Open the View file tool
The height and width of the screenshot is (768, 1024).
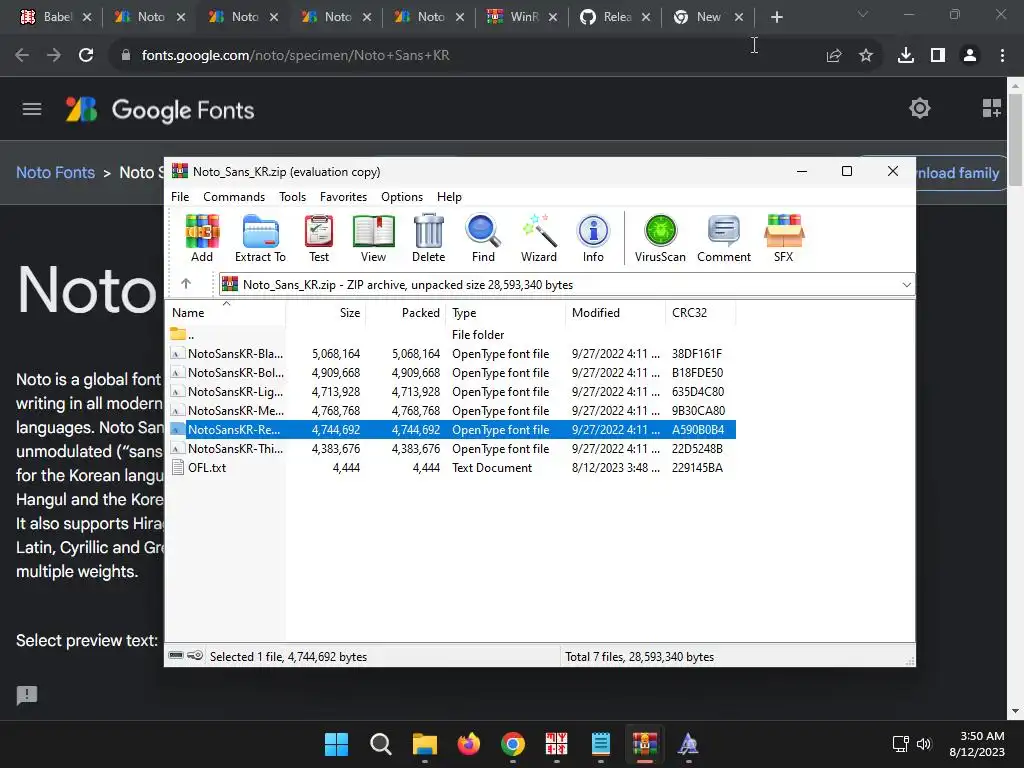(x=373, y=238)
